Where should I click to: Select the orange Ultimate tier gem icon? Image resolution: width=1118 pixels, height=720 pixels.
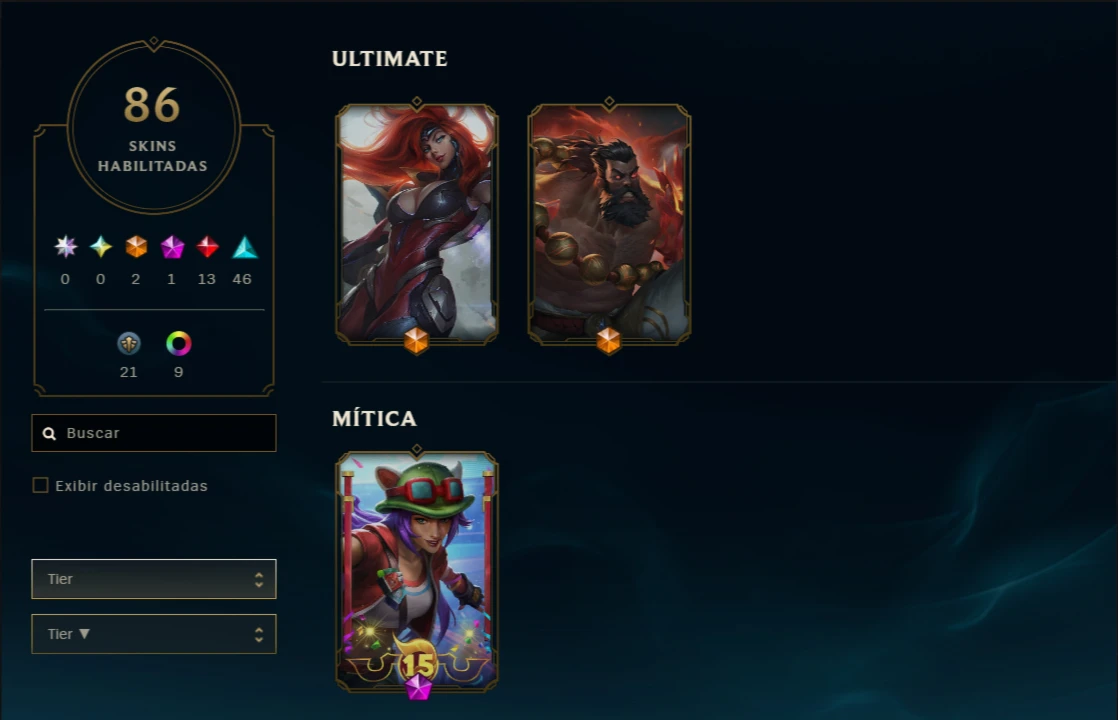(x=135, y=247)
